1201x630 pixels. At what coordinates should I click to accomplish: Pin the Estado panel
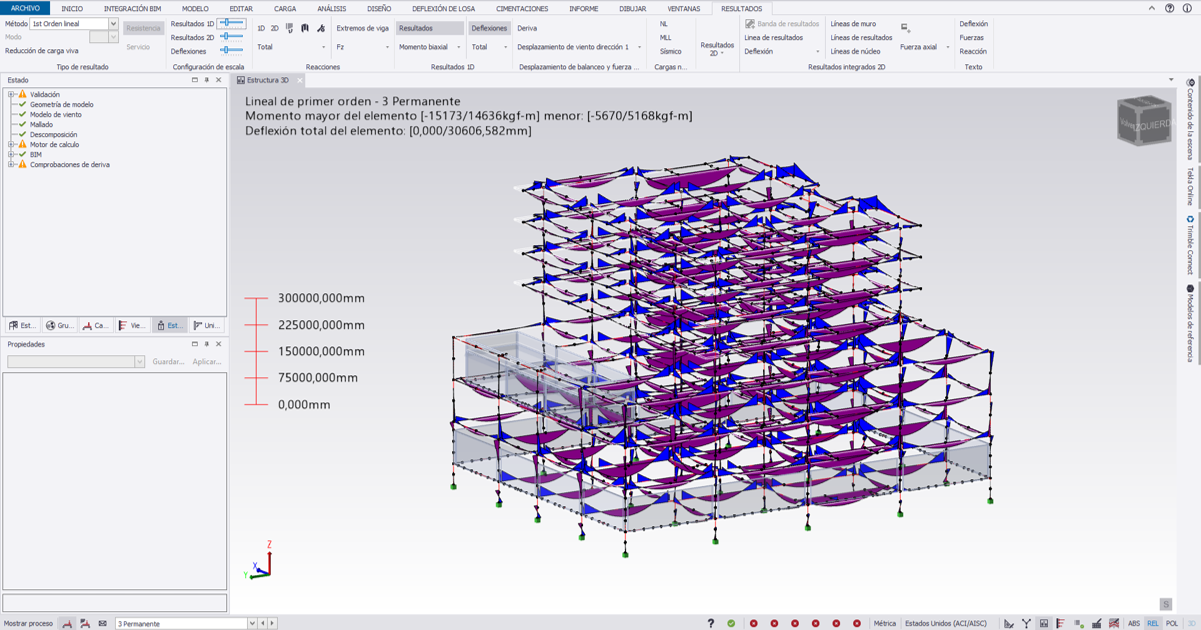click(207, 80)
